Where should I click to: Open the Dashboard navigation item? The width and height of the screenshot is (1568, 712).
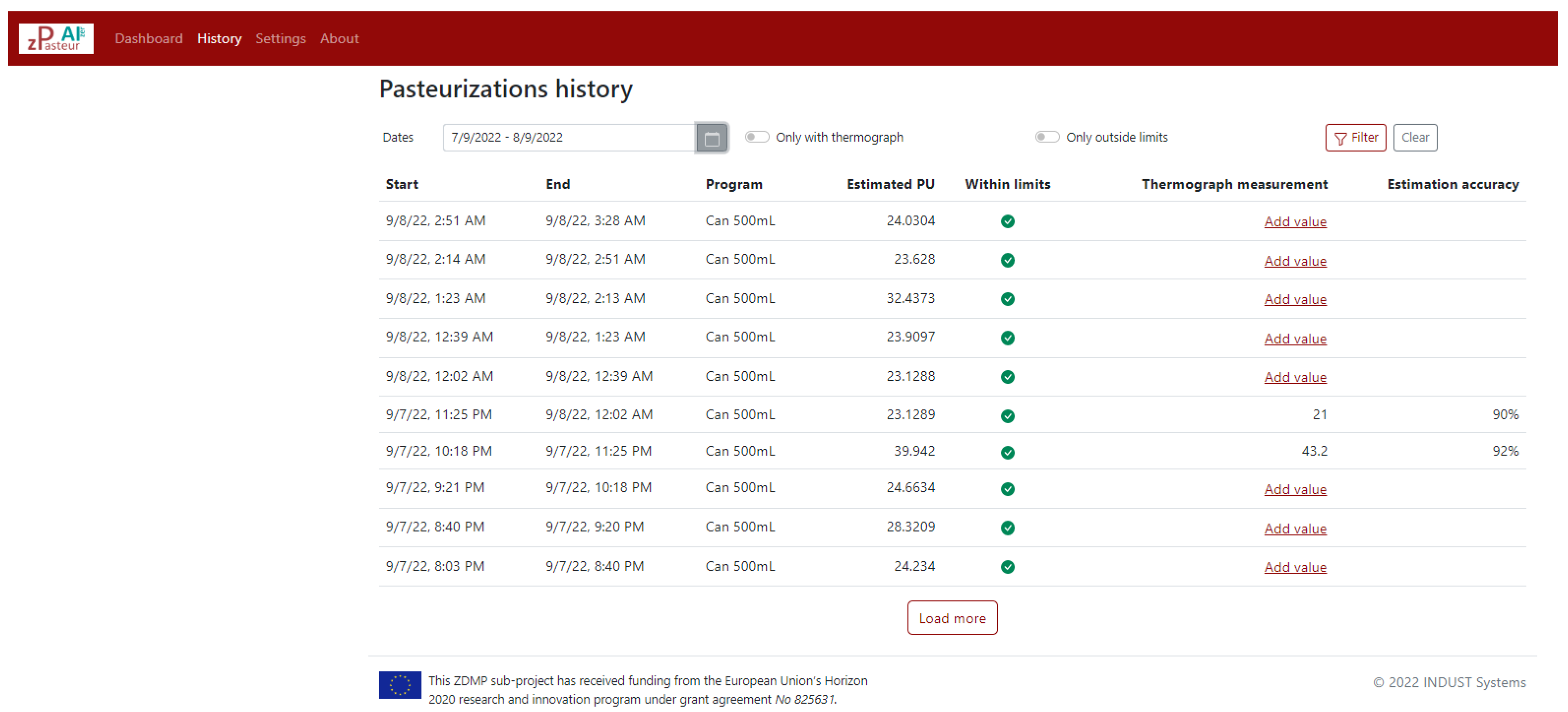[x=149, y=38]
